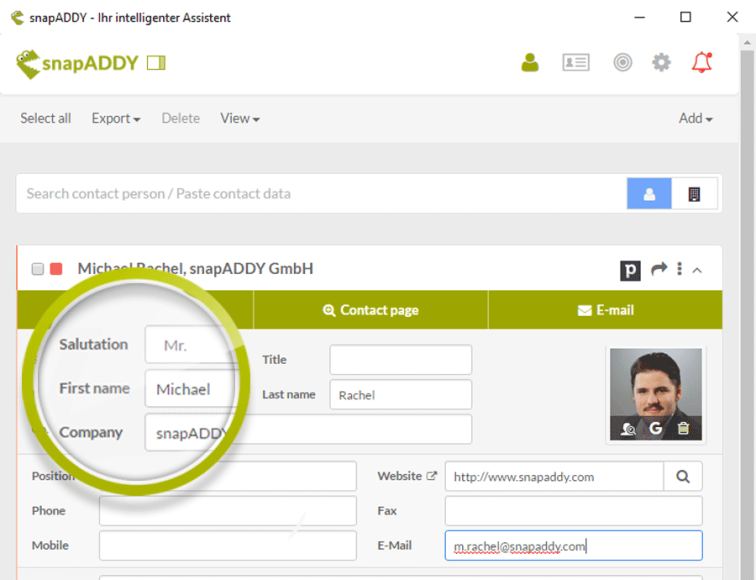This screenshot has width=756, height=580.
Task: Open the red notifications bell
Action: (702, 63)
